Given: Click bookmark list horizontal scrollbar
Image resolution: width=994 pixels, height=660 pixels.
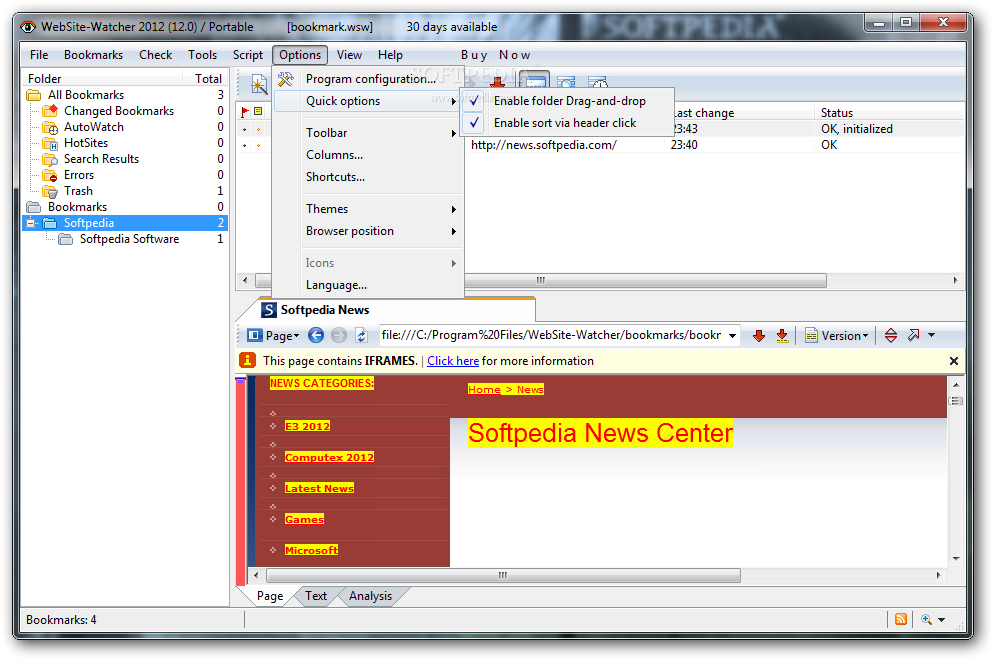Looking at the screenshot, I should tap(540, 280).
